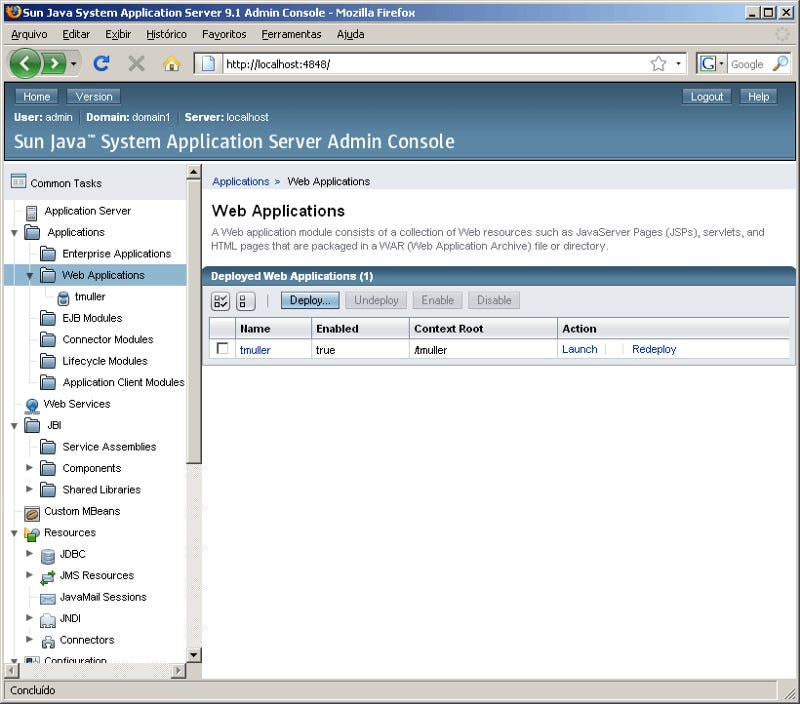Open the Ajuda menu
Screen dimensions: 800x704
tap(351, 34)
